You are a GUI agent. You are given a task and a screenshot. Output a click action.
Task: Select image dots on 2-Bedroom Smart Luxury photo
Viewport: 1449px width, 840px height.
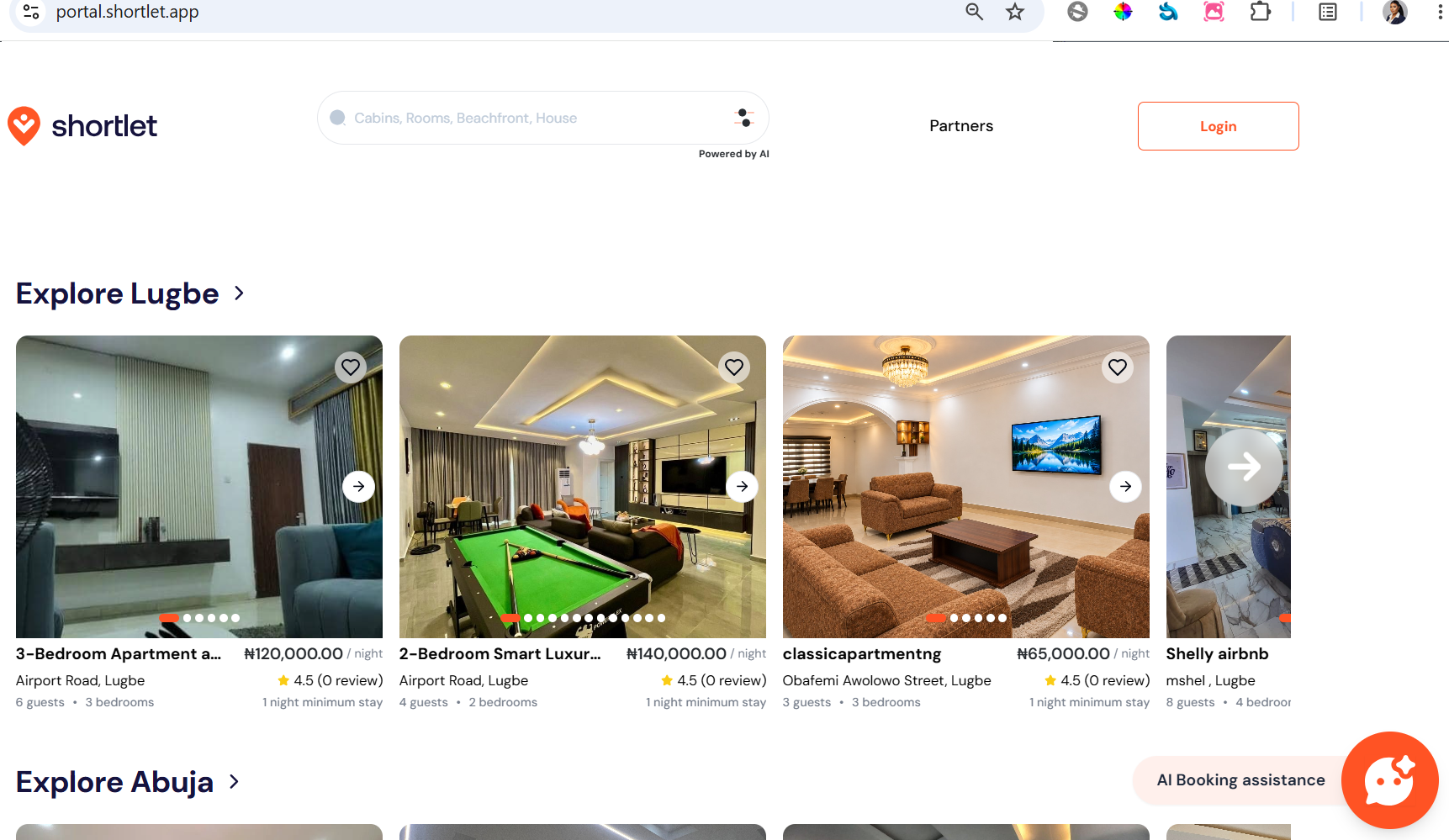pyautogui.click(x=583, y=618)
